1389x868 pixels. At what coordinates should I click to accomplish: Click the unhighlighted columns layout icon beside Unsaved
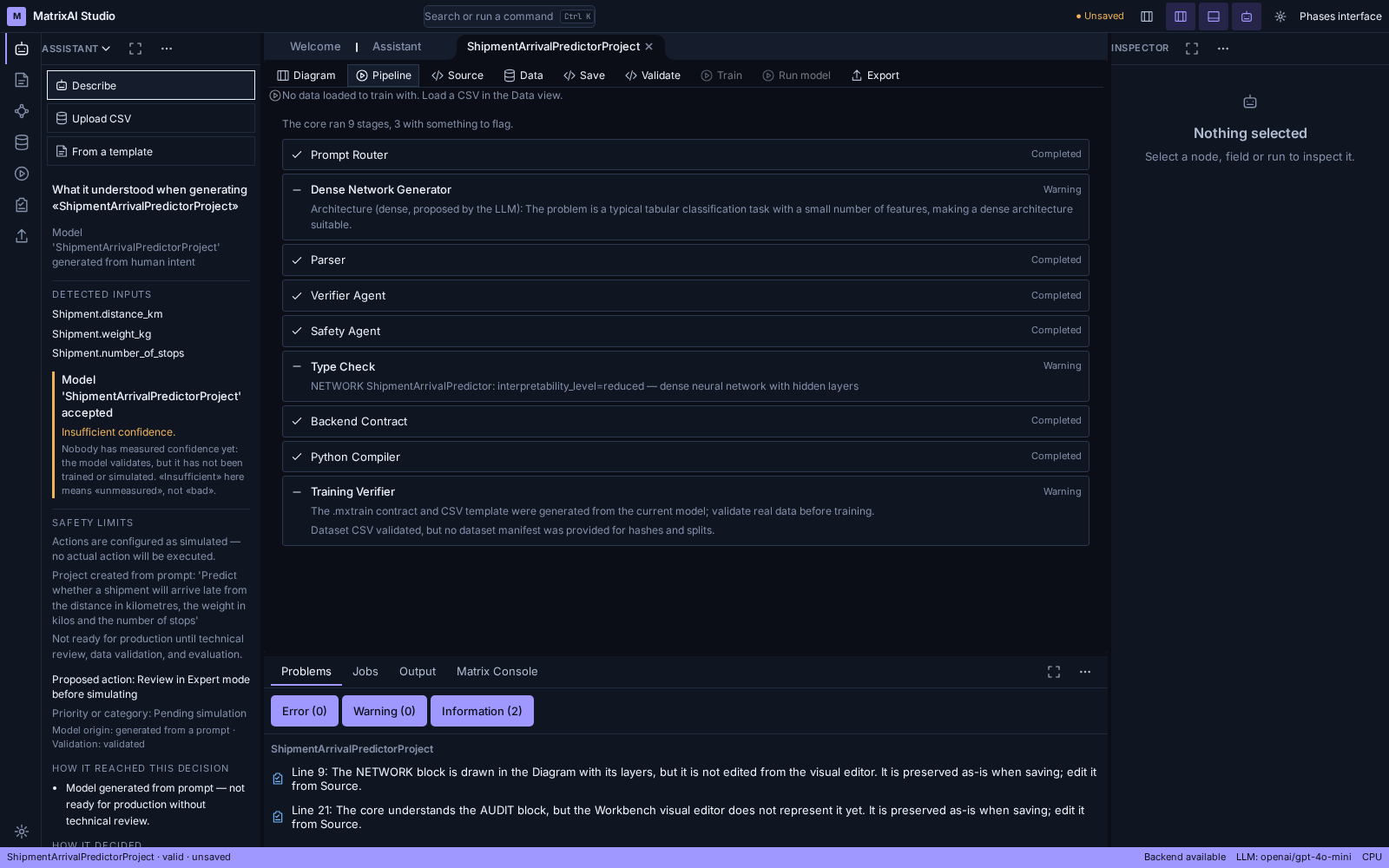point(1147,16)
